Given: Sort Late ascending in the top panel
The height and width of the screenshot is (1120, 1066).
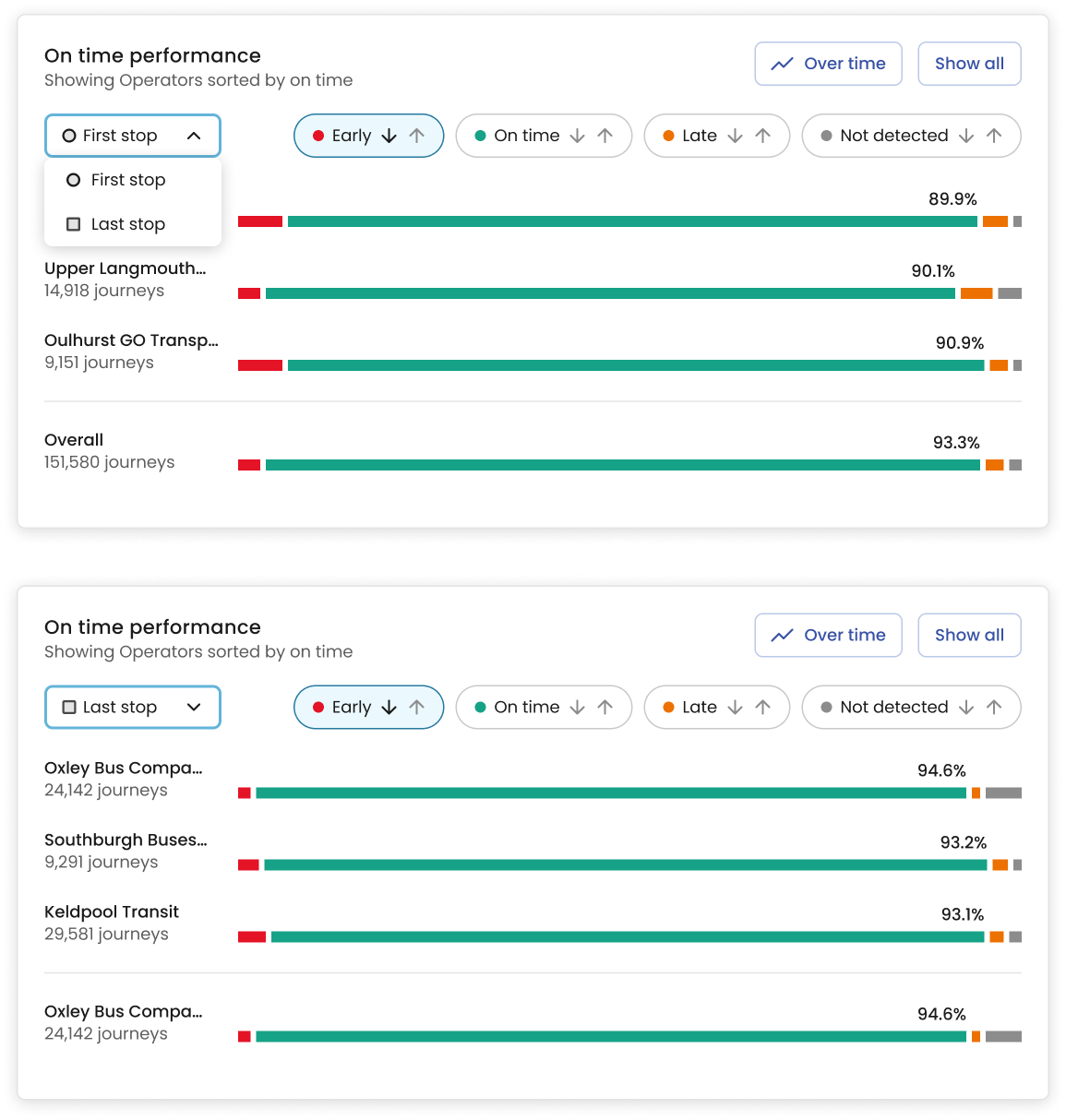Looking at the screenshot, I should point(763,136).
